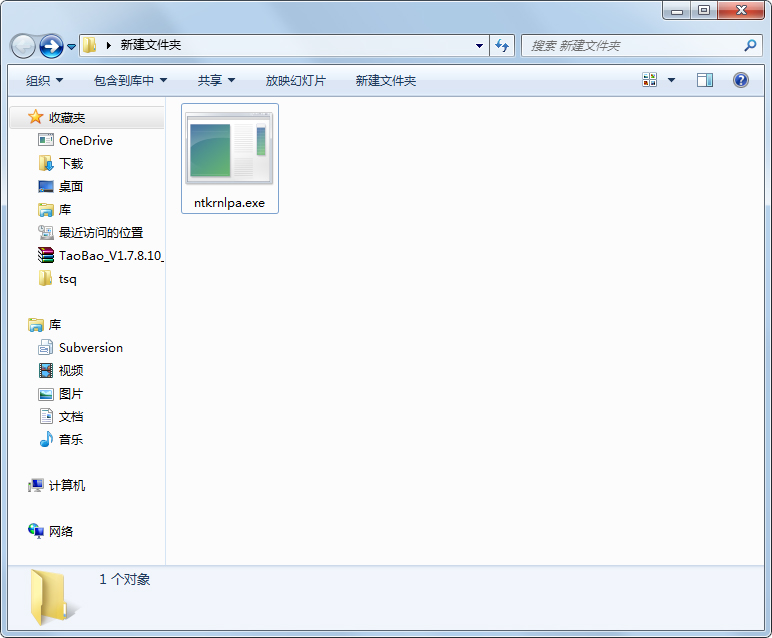Open 文档 library
This screenshot has width=772, height=638.
click(71, 417)
